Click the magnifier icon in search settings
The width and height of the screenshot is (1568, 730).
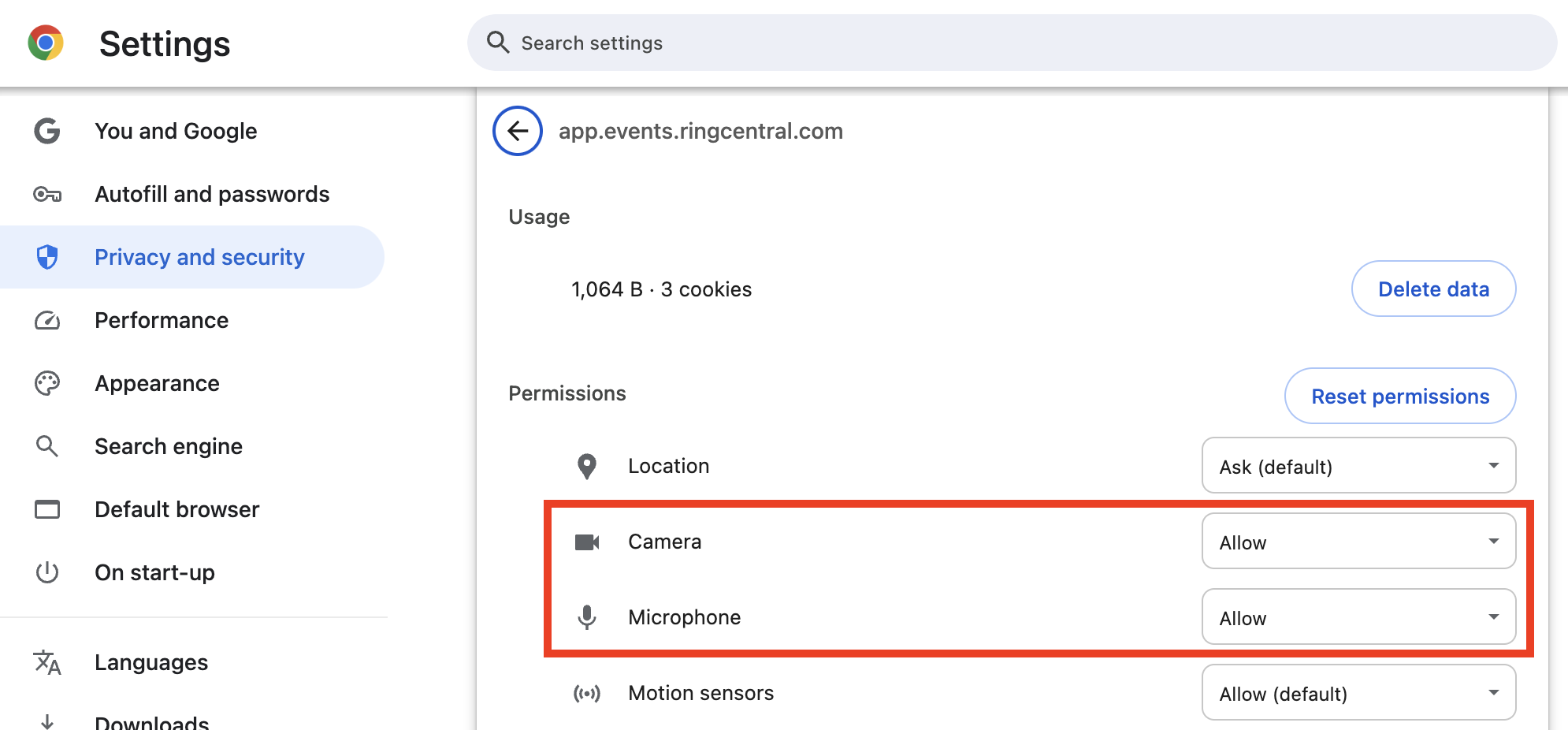[x=498, y=43]
